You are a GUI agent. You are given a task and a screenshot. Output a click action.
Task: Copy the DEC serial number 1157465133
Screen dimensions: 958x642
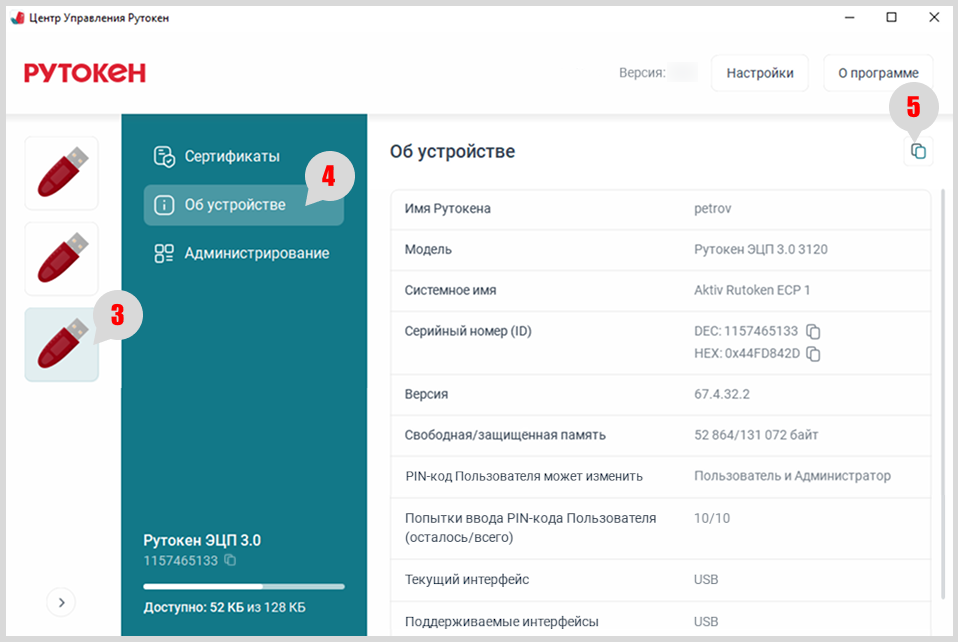pyautogui.click(x=813, y=331)
